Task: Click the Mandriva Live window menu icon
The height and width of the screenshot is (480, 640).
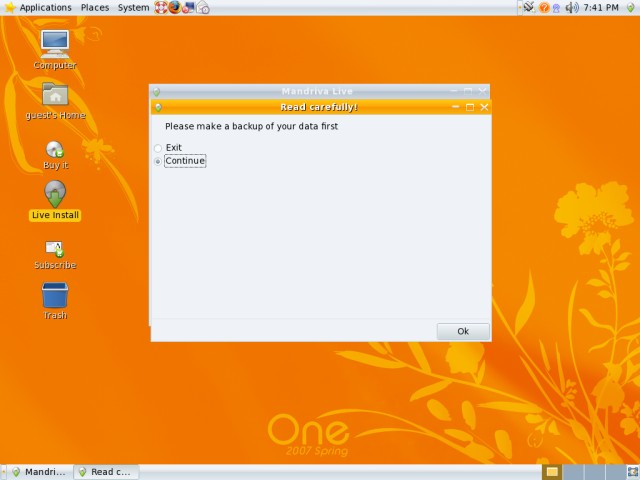Action: 156,91
